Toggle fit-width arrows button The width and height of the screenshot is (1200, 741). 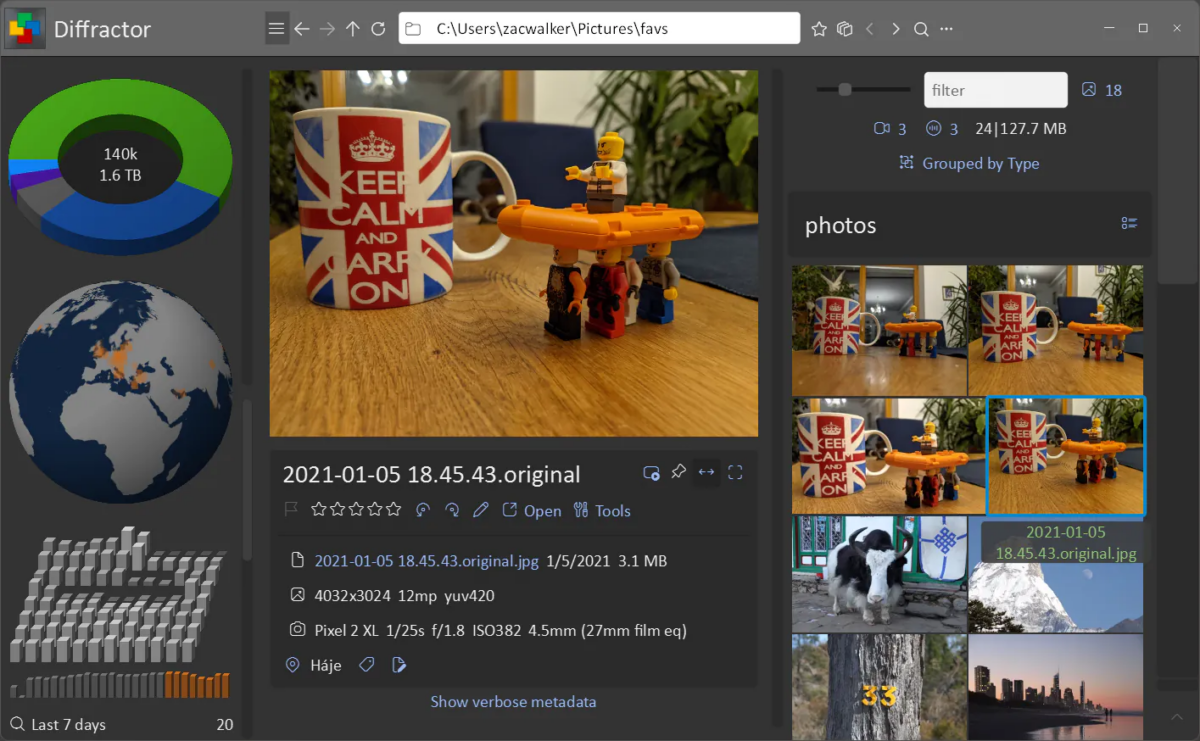pos(706,472)
